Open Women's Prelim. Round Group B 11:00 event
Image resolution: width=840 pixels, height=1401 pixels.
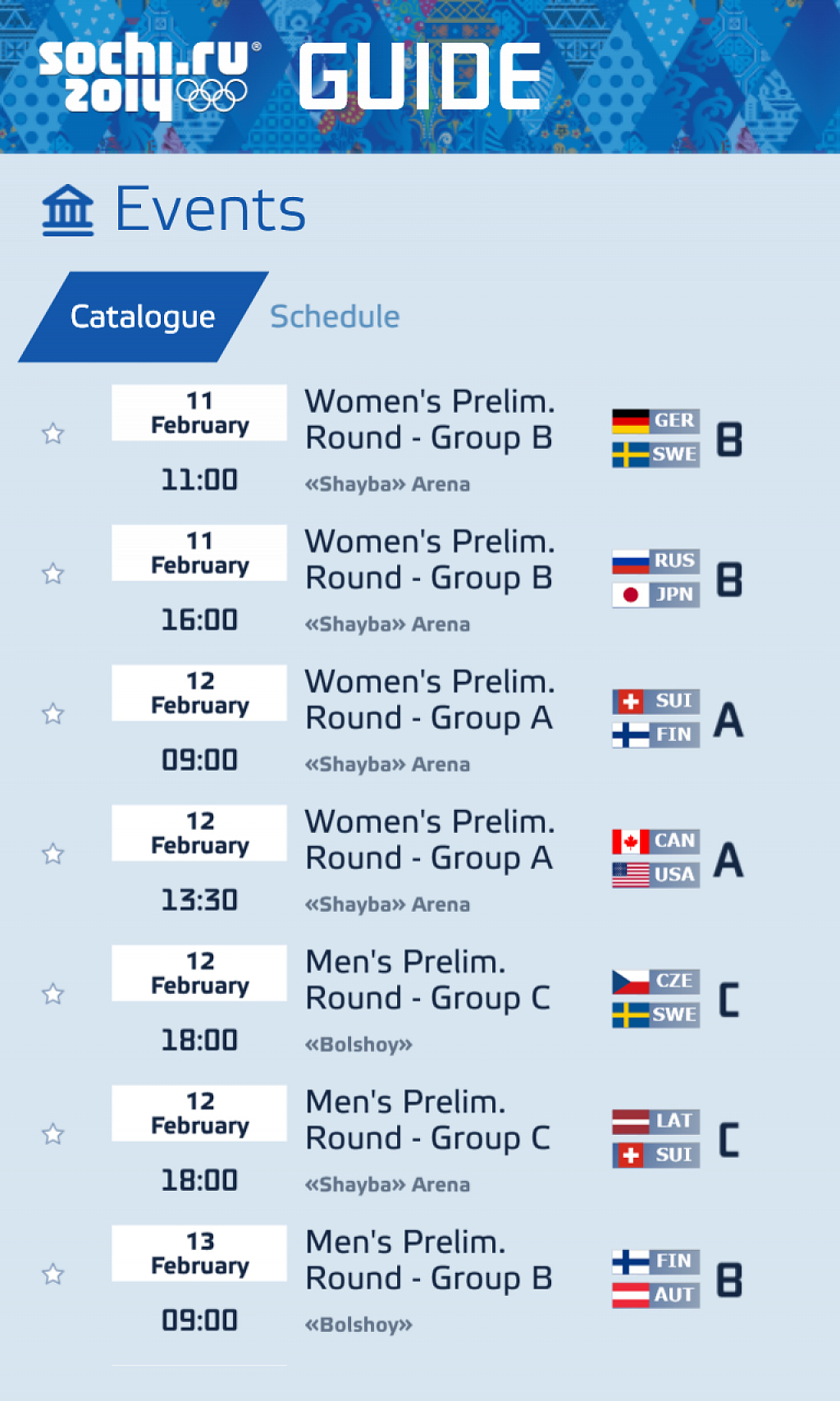click(x=429, y=419)
